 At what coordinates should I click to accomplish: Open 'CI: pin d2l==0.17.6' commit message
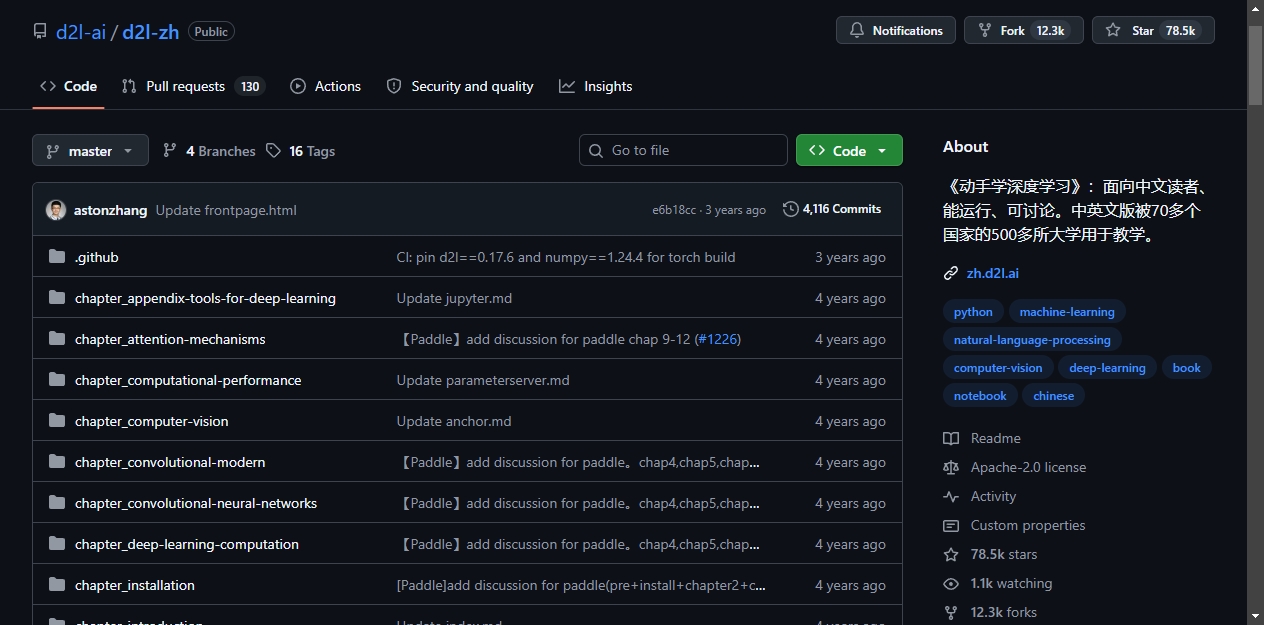pos(566,257)
